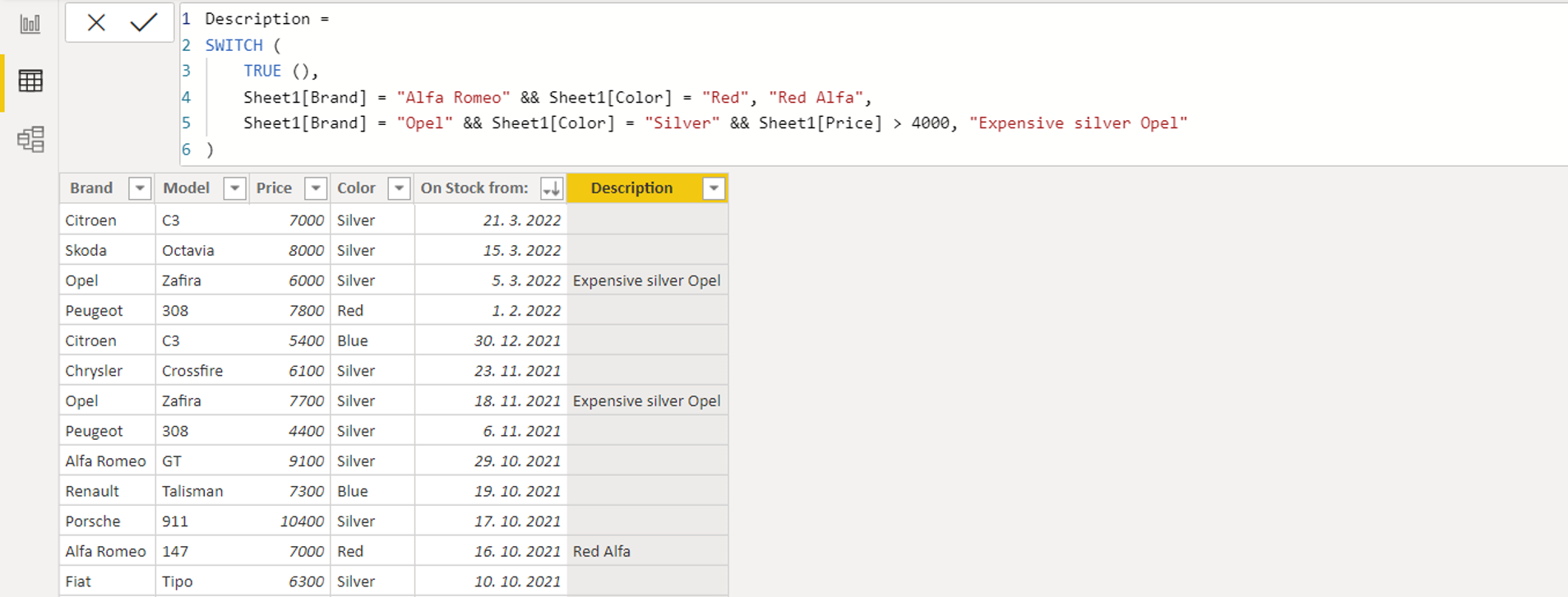Click the date 21. 3. 2022

490,220
